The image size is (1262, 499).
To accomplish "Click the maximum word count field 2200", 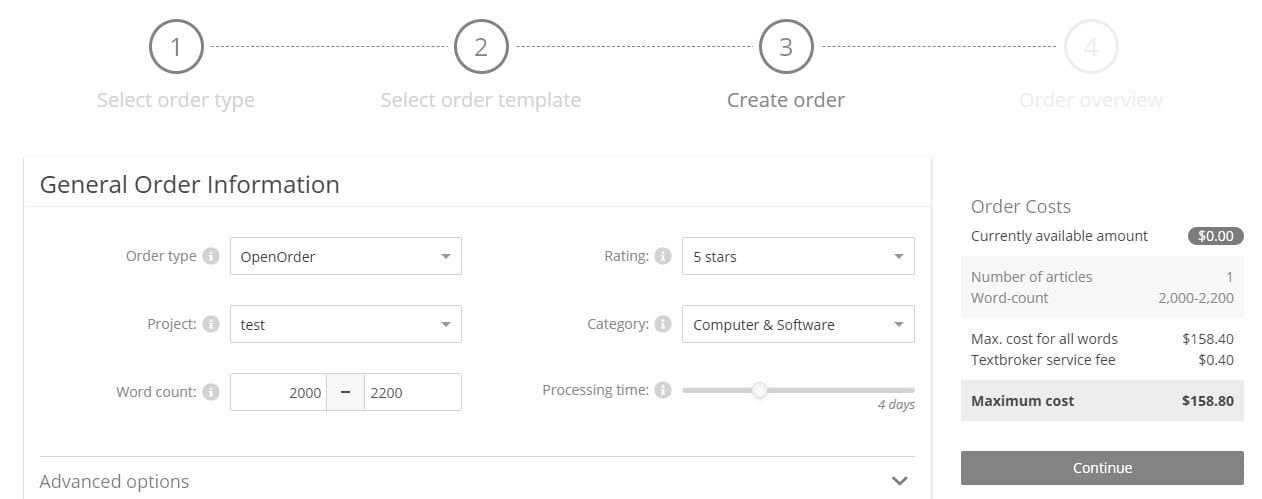I will click(413, 392).
